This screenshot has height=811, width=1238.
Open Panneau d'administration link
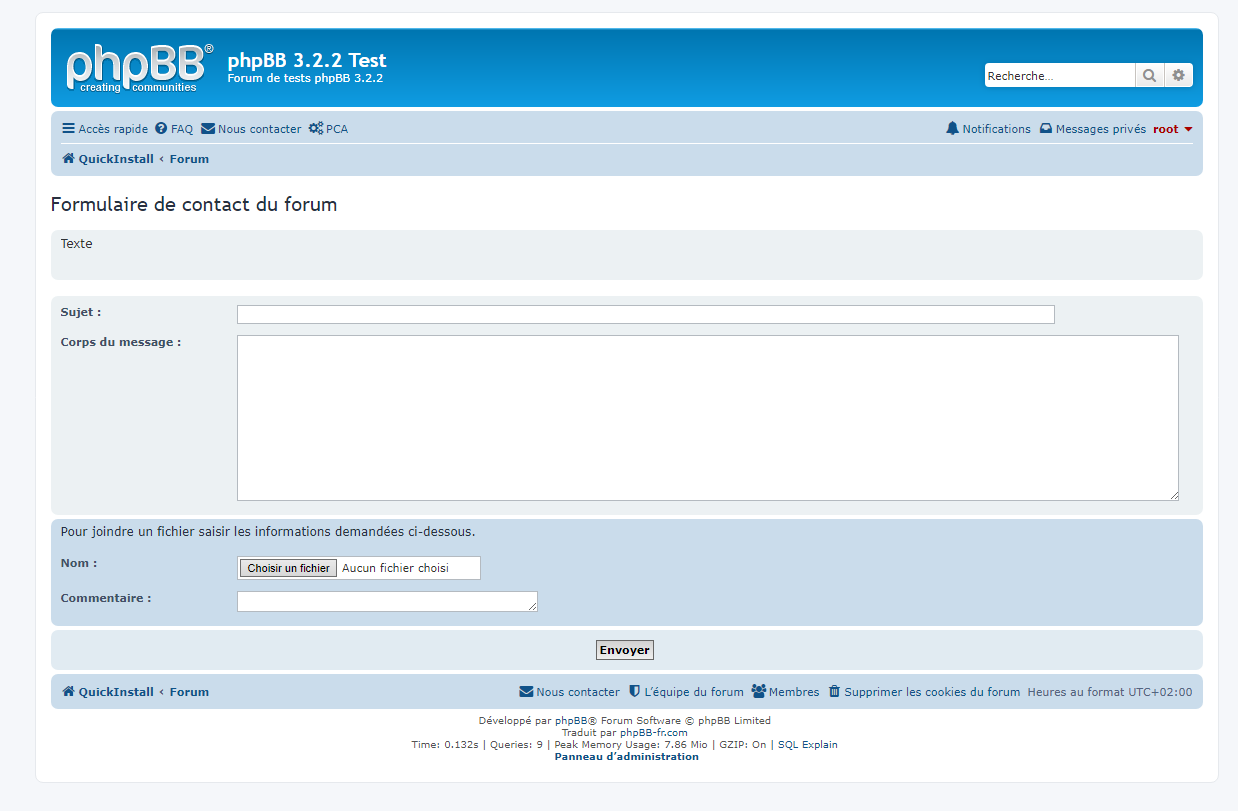626,757
